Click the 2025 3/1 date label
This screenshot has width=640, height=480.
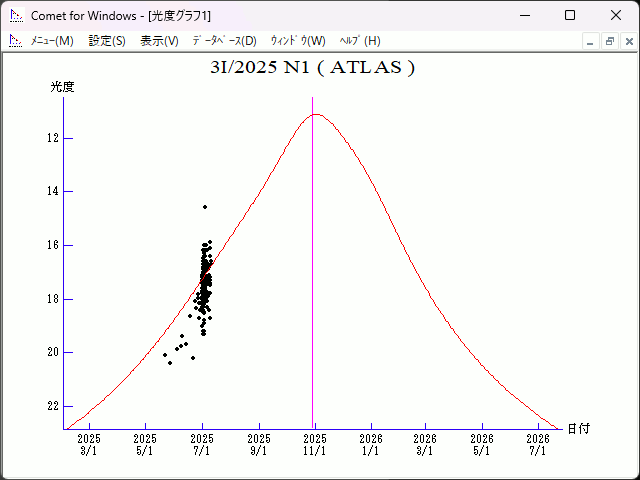89,445
